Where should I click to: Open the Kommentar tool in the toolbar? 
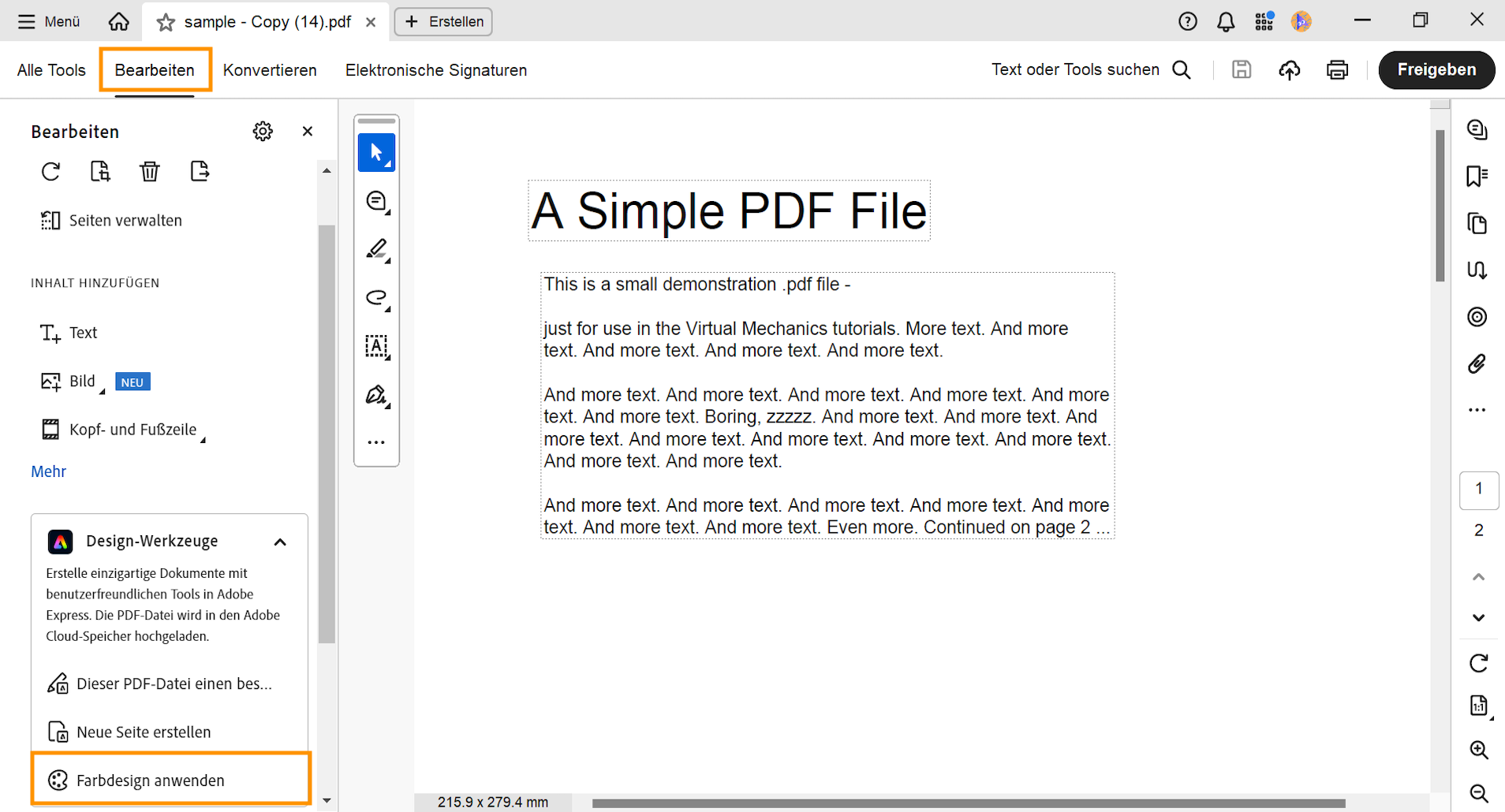(376, 201)
